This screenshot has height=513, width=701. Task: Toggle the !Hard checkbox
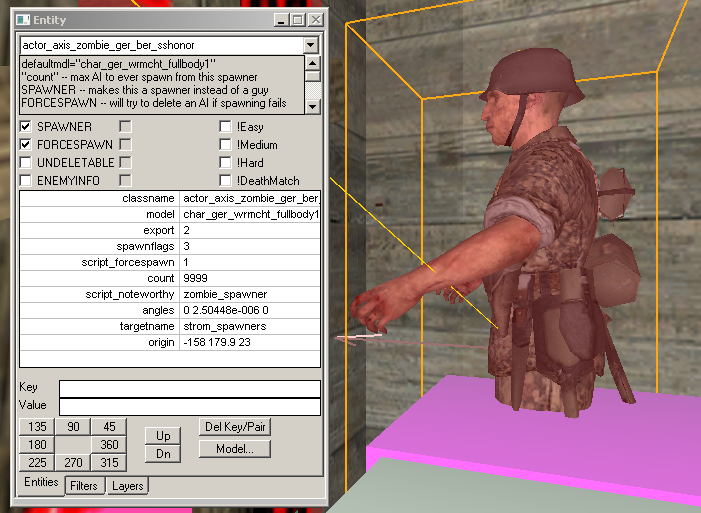point(225,162)
